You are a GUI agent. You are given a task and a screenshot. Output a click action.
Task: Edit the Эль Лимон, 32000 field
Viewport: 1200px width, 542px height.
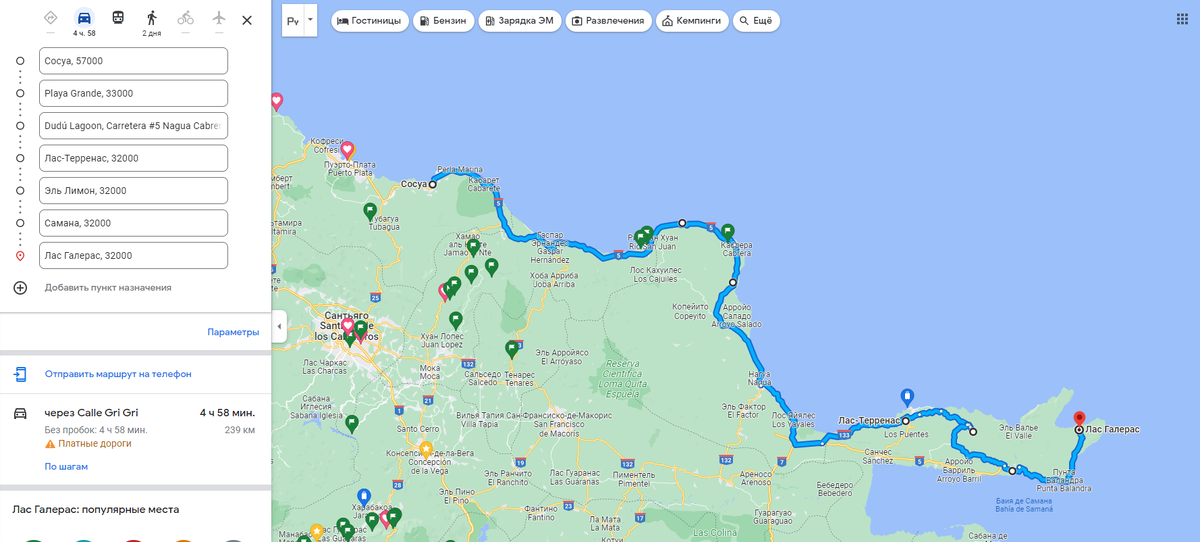point(134,190)
